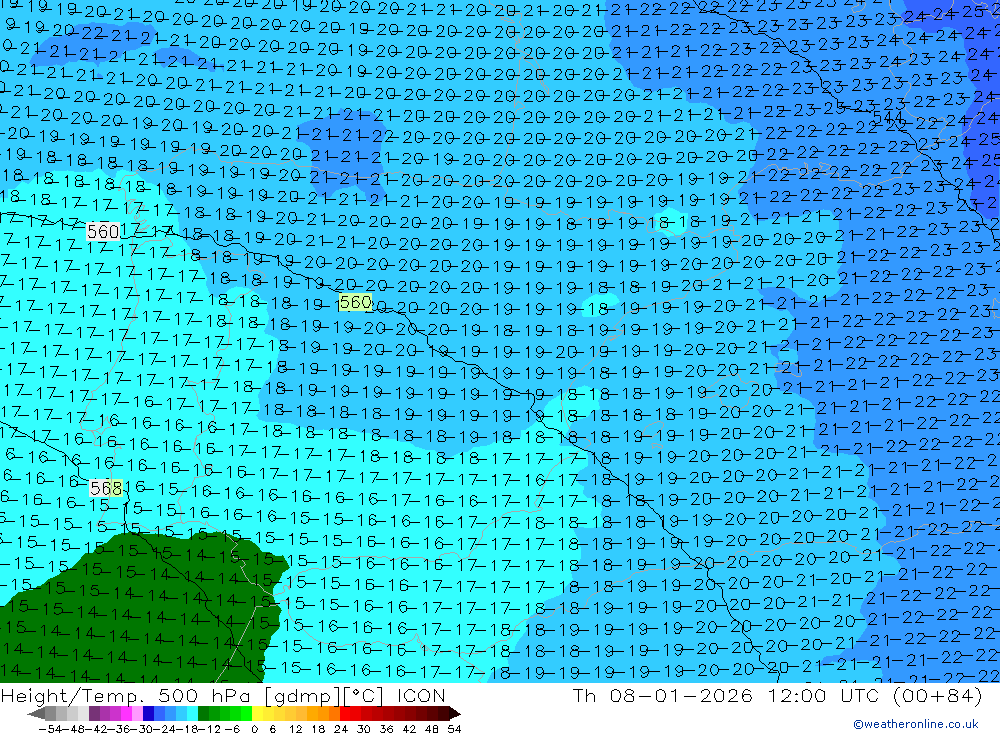Click the white-boxed 560 label near left edge

[103, 231]
